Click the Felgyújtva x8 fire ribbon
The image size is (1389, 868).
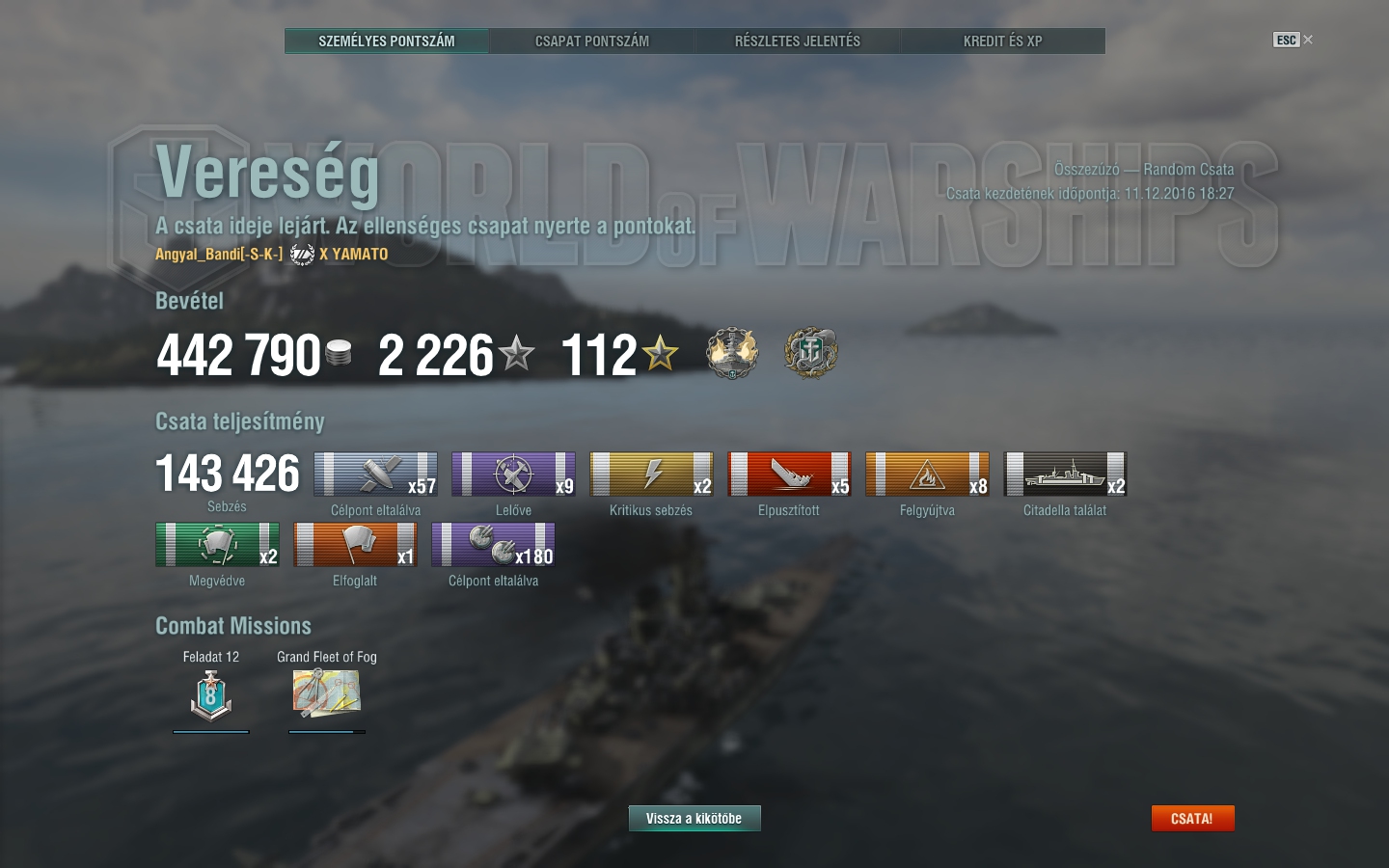coord(927,474)
